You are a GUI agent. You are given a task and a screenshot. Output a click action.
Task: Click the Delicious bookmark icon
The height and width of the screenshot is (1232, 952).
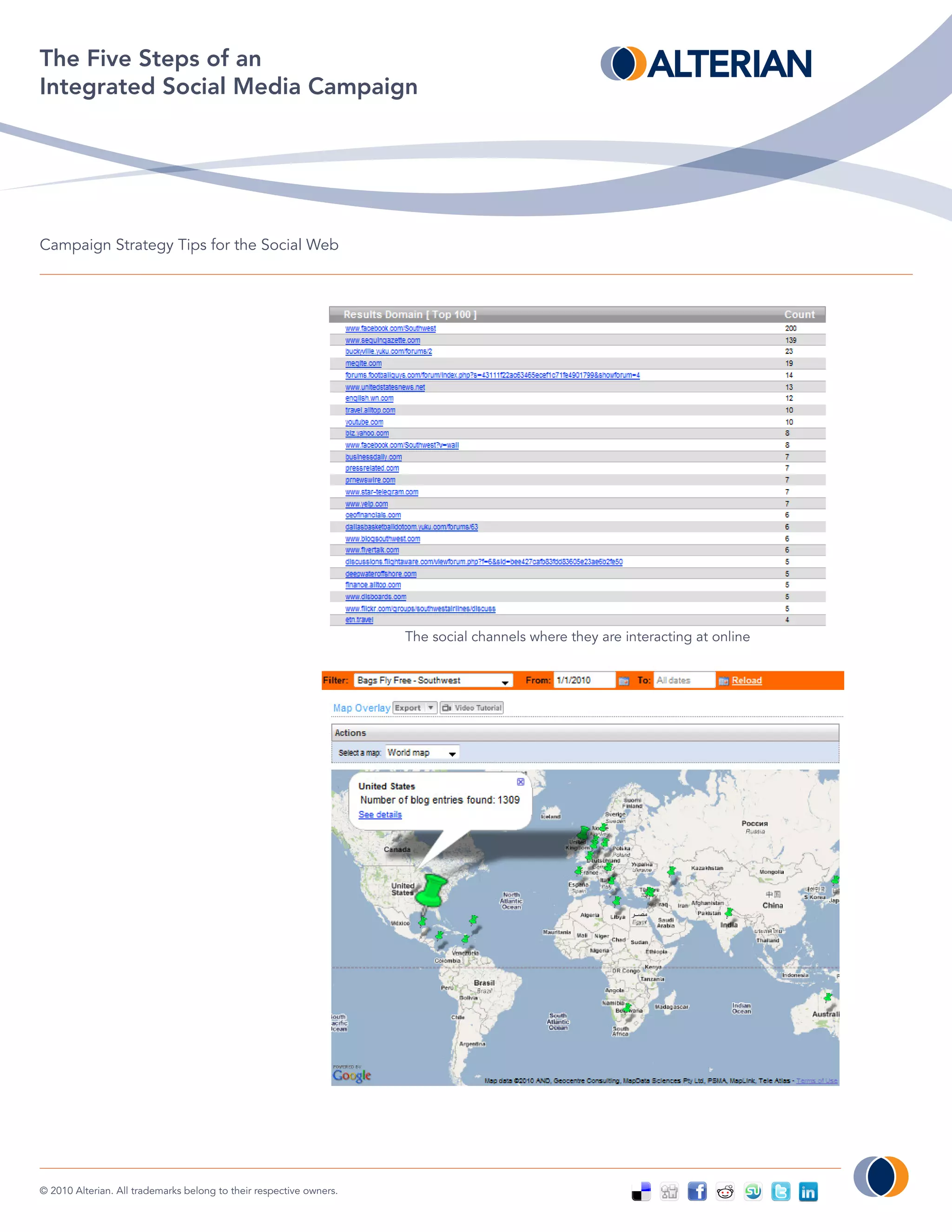point(641,1192)
